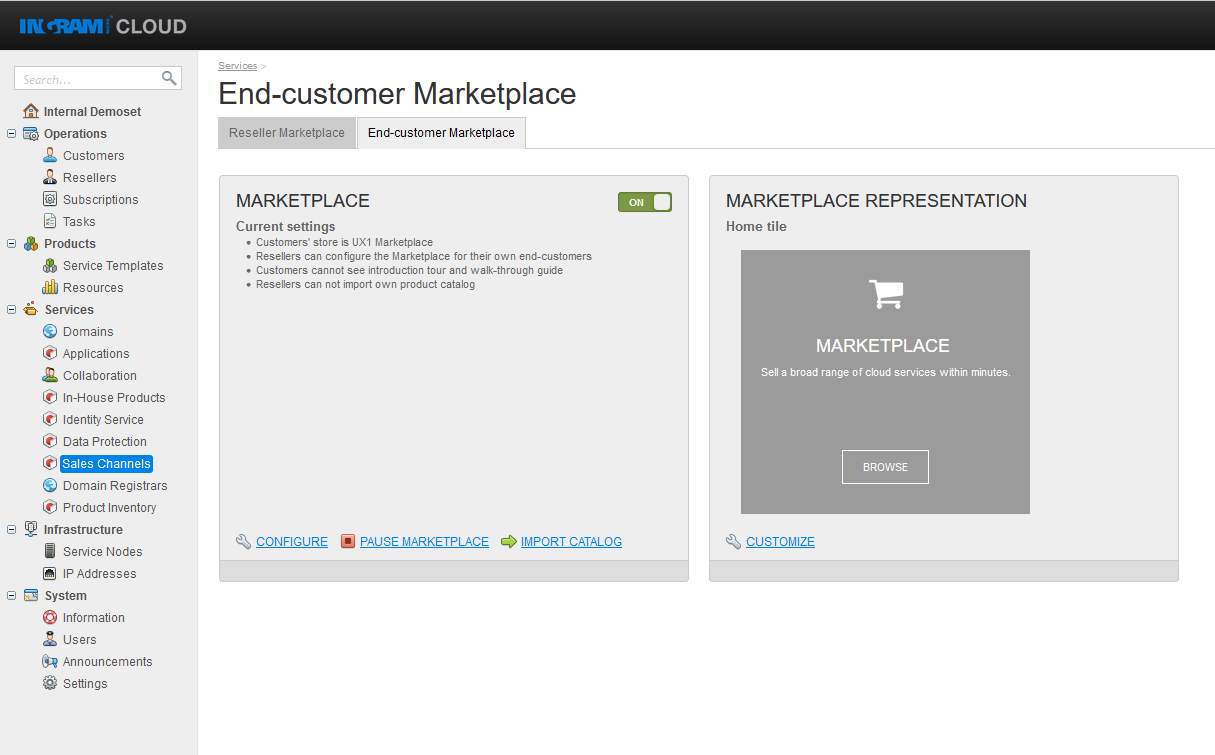The height and width of the screenshot is (755, 1215).
Task: Open Identity Service in the sidebar
Action: coord(48,419)
